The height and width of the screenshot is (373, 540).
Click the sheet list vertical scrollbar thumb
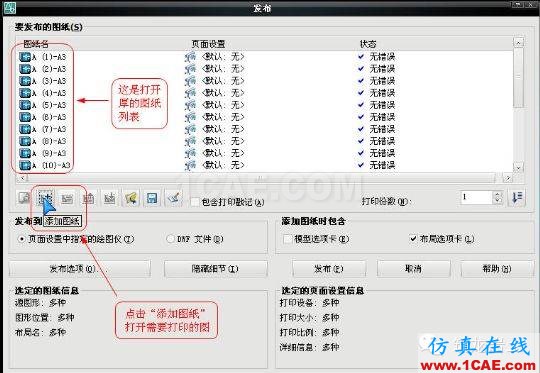tap(518, 77)
